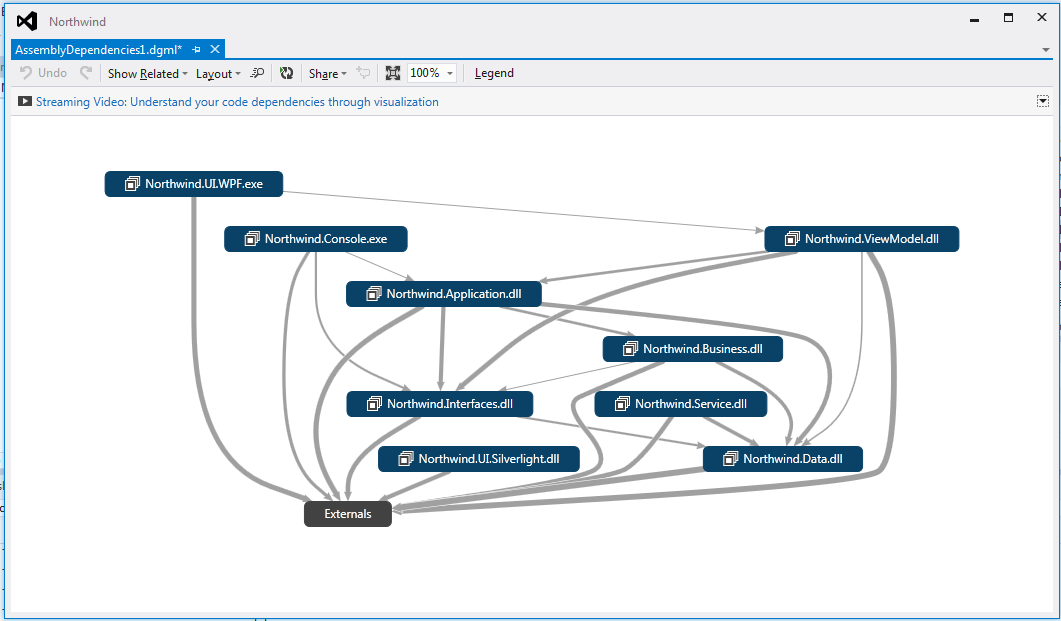Activate the Zoom to Fit toolbar icon
Screen dimensions: 1061x621
pos(391,72)
